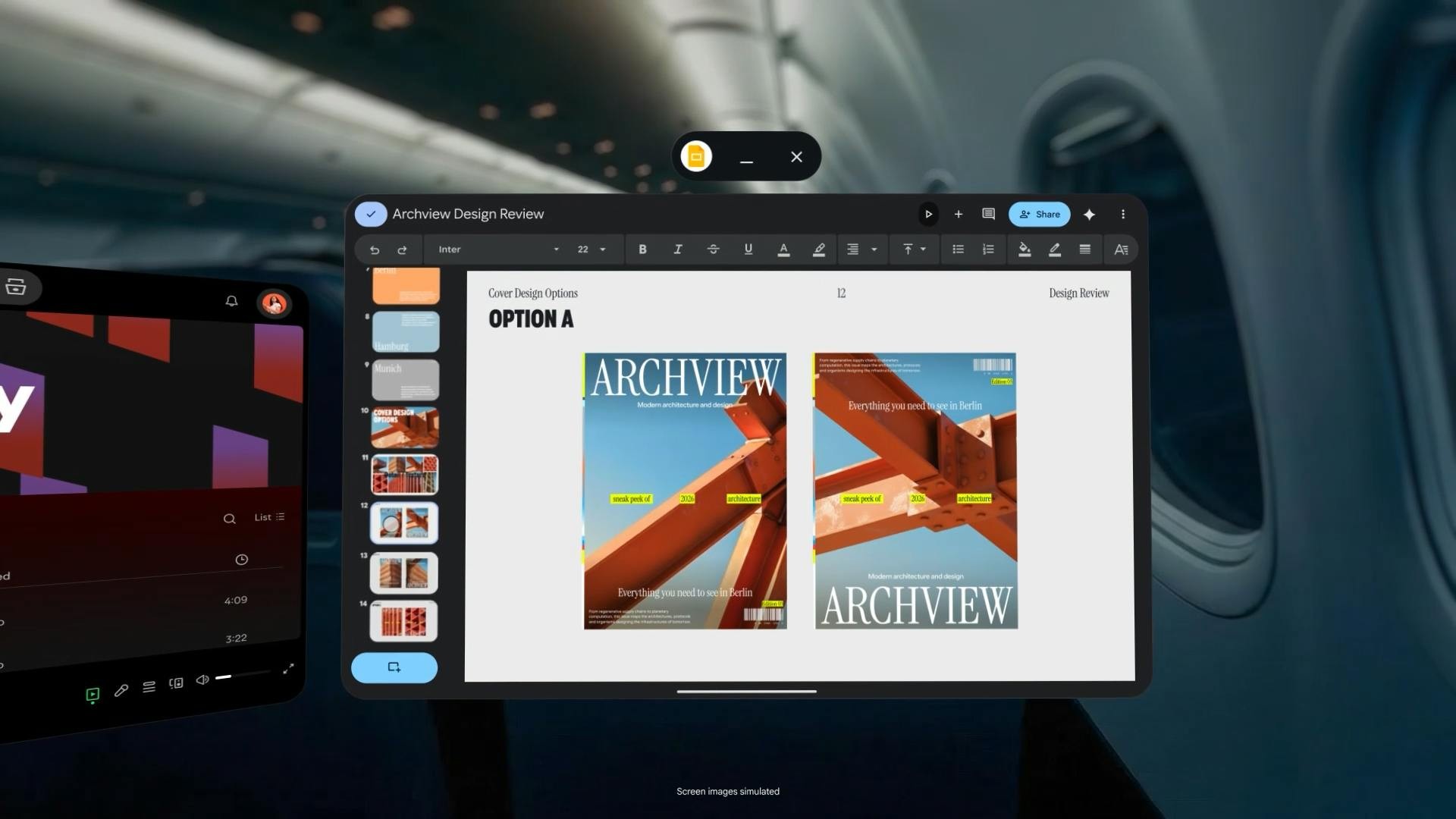Insert a bulleted list

click(958, 249)
